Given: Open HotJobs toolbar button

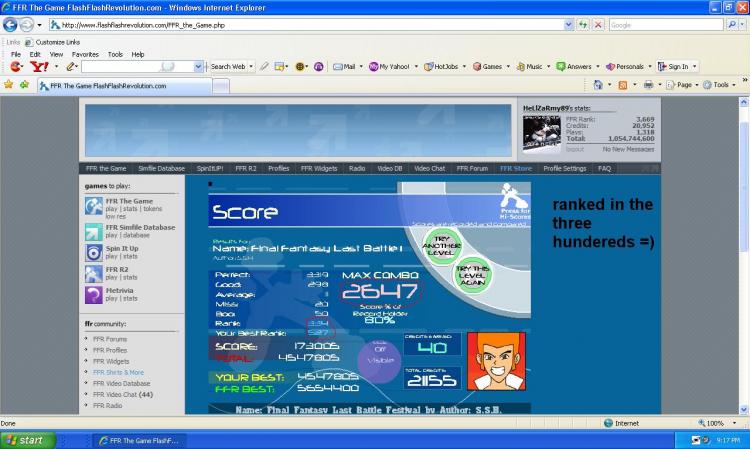Looking at the screenshot, I should point(441,66).
